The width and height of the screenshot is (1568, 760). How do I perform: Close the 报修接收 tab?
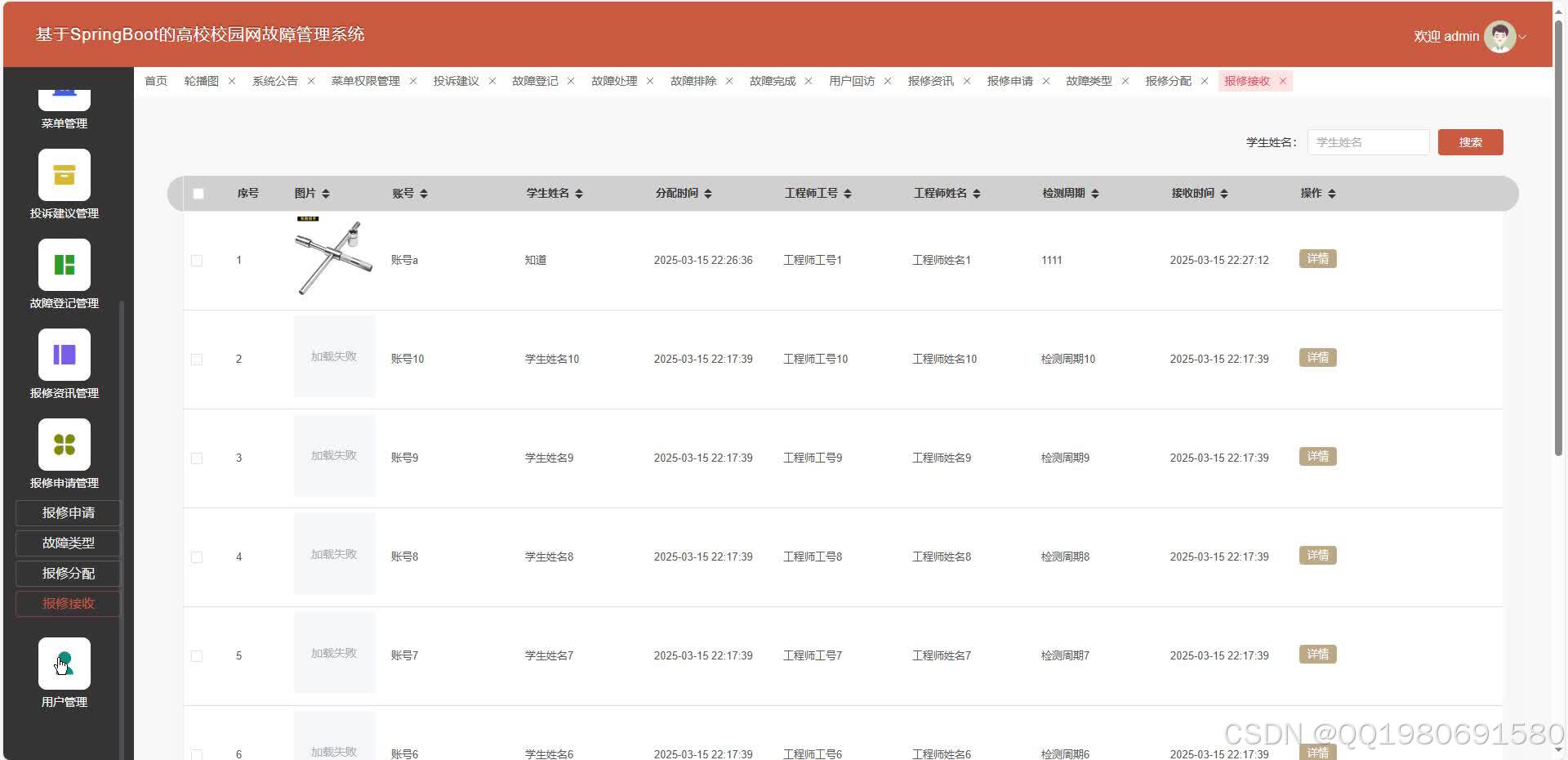point(1283,81)
